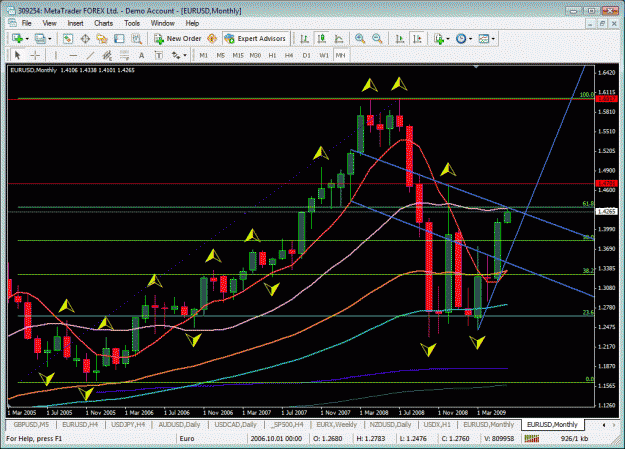The image size is (625, 449).
Task: Toggle the Terminal panel icon
Action: coord(119,39)
